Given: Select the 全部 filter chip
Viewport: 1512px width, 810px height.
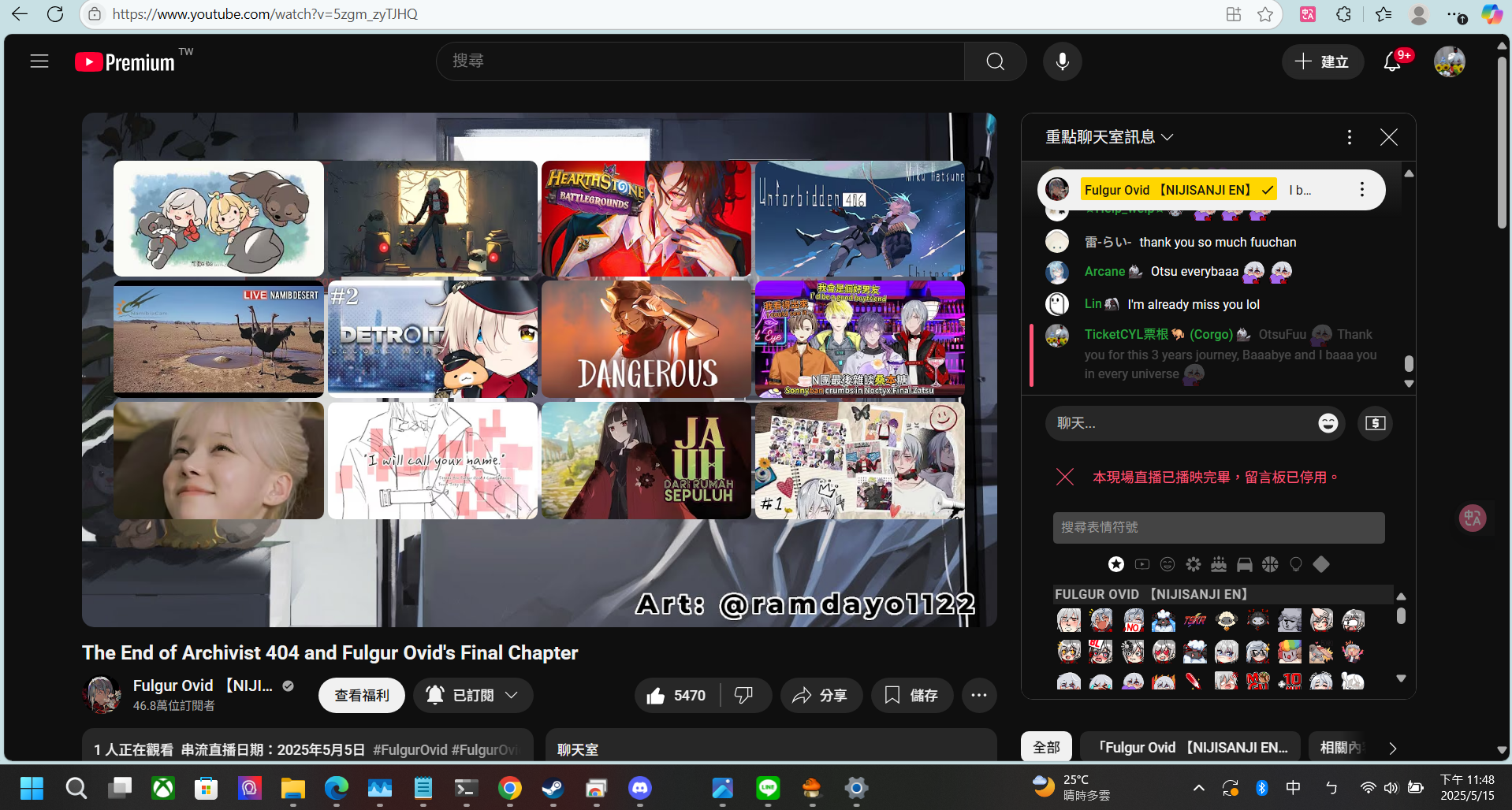Looking at the screenshot, I should pos(1047,747).
